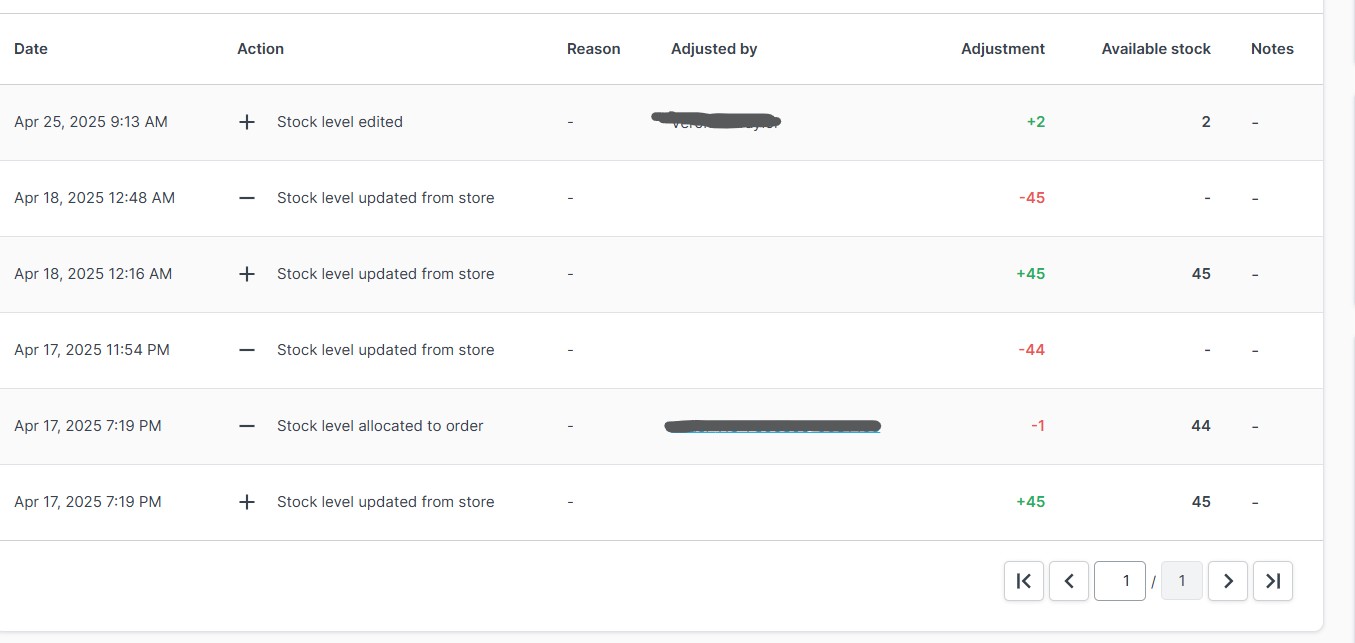Click minus icon on Apr 17 11:54 PM row
Image resolution: width=1355 pixels, height=643 pixels.
pyautogui.click(x=247, y=350)
